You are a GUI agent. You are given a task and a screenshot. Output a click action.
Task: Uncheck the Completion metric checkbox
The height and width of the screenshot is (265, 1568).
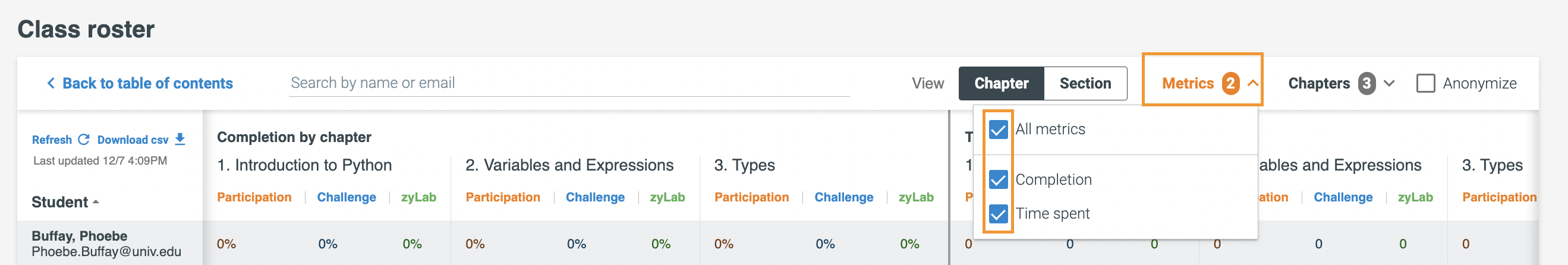point(998,179)
